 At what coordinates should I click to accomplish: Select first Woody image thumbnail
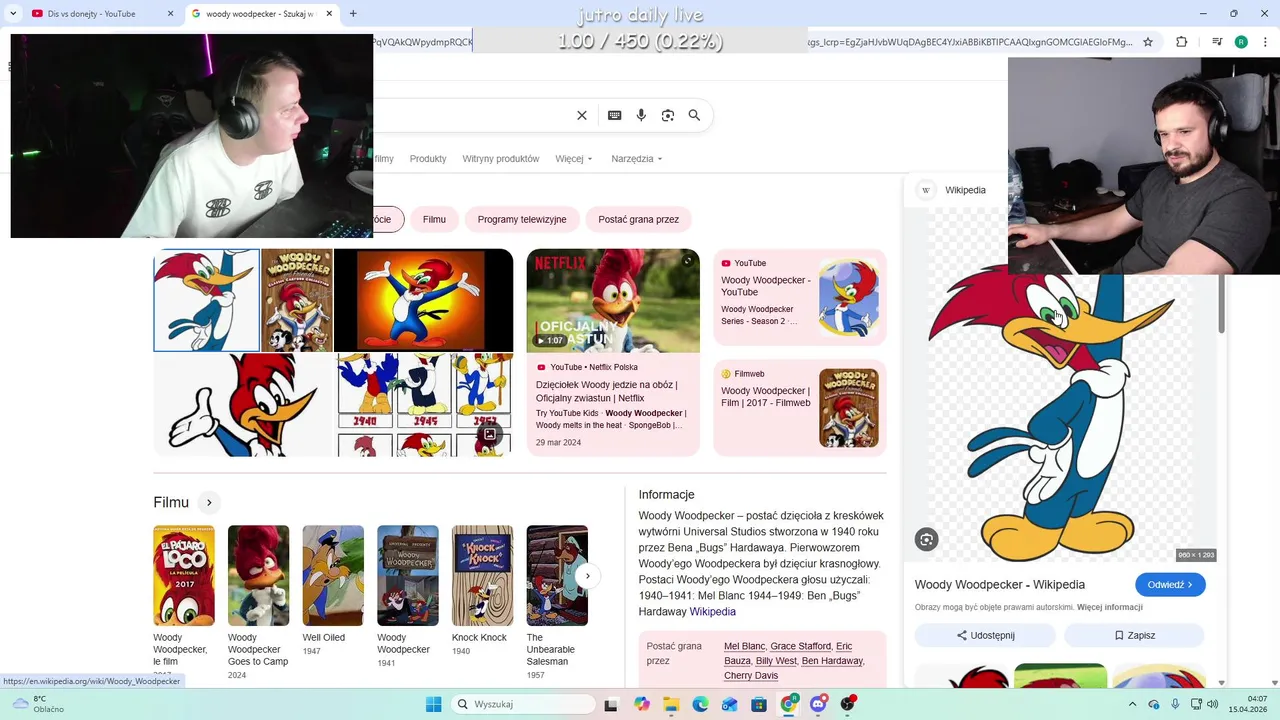click(206, 300)
